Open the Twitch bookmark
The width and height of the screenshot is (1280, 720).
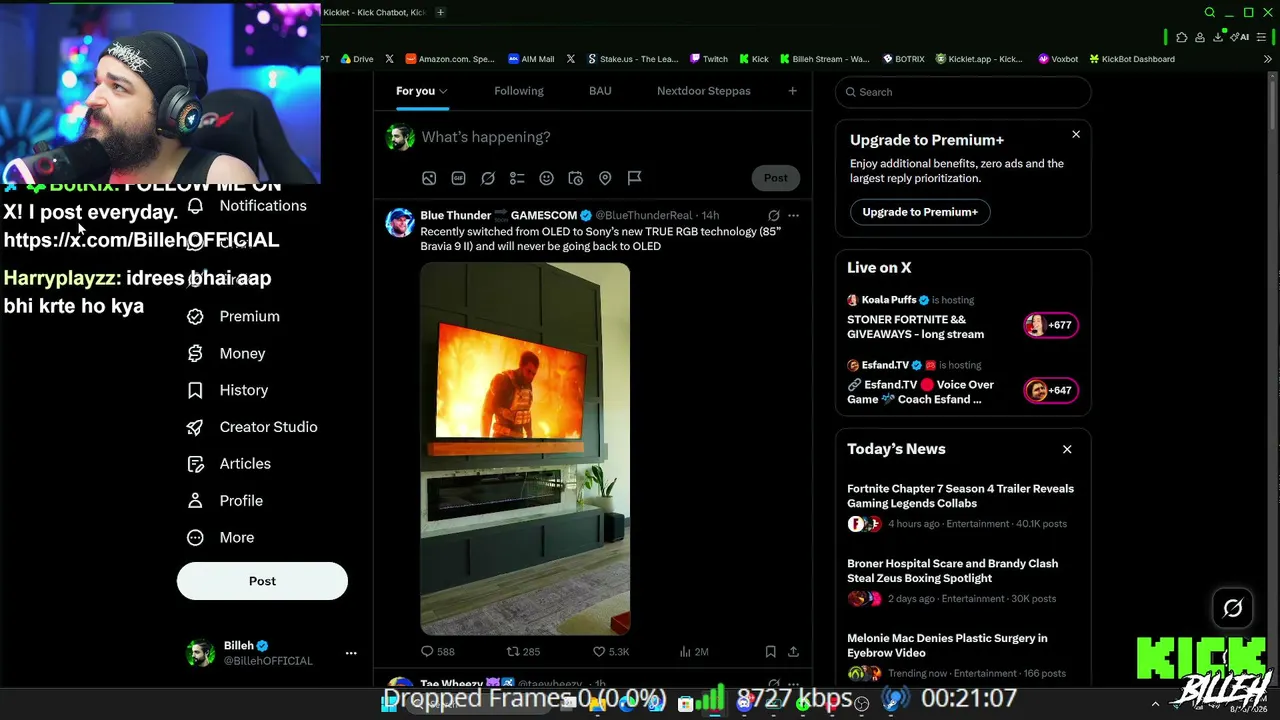[709, 59]
